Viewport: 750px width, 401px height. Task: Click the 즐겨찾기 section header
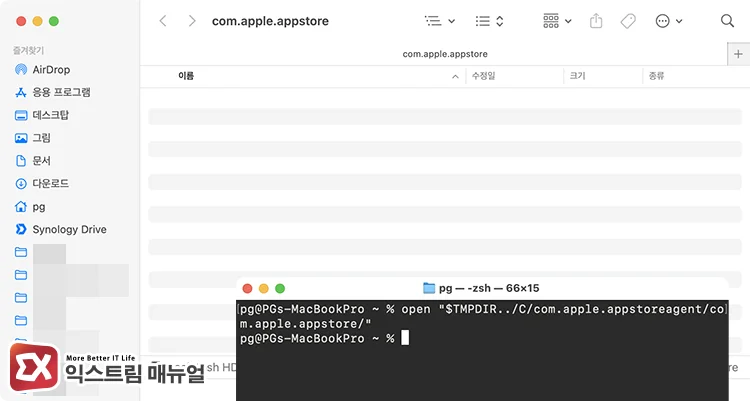click(28, 50)
